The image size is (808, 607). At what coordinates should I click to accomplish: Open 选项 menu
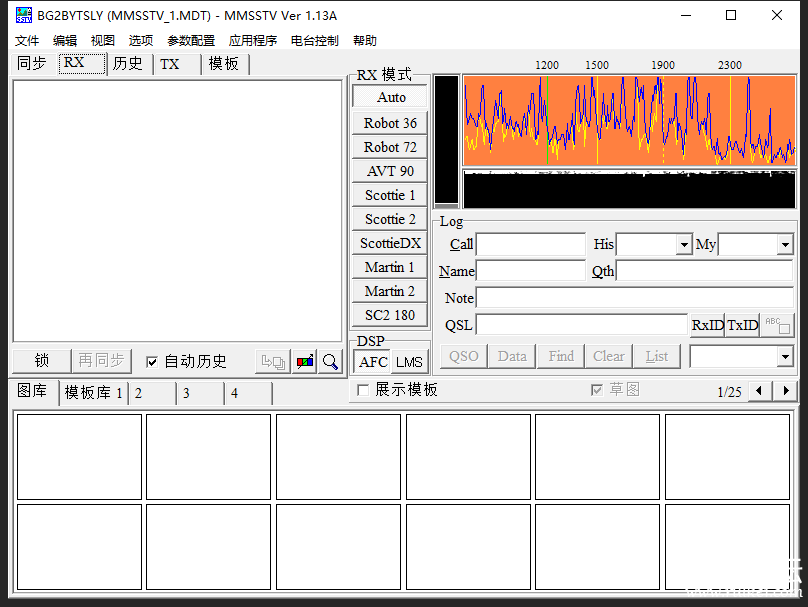tap(141, 40)
